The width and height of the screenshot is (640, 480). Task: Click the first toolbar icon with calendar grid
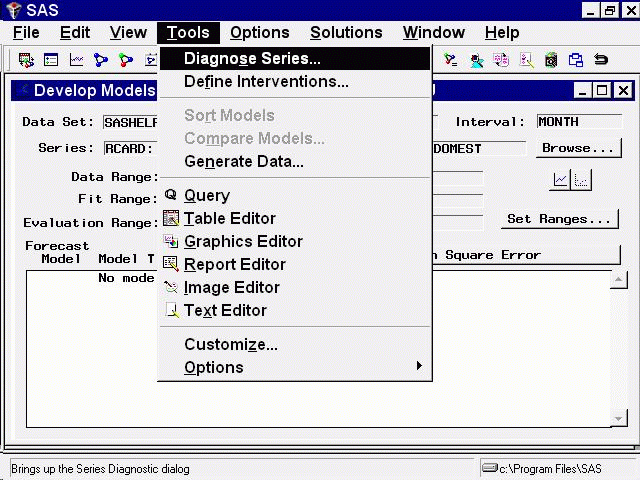point(26,60)
